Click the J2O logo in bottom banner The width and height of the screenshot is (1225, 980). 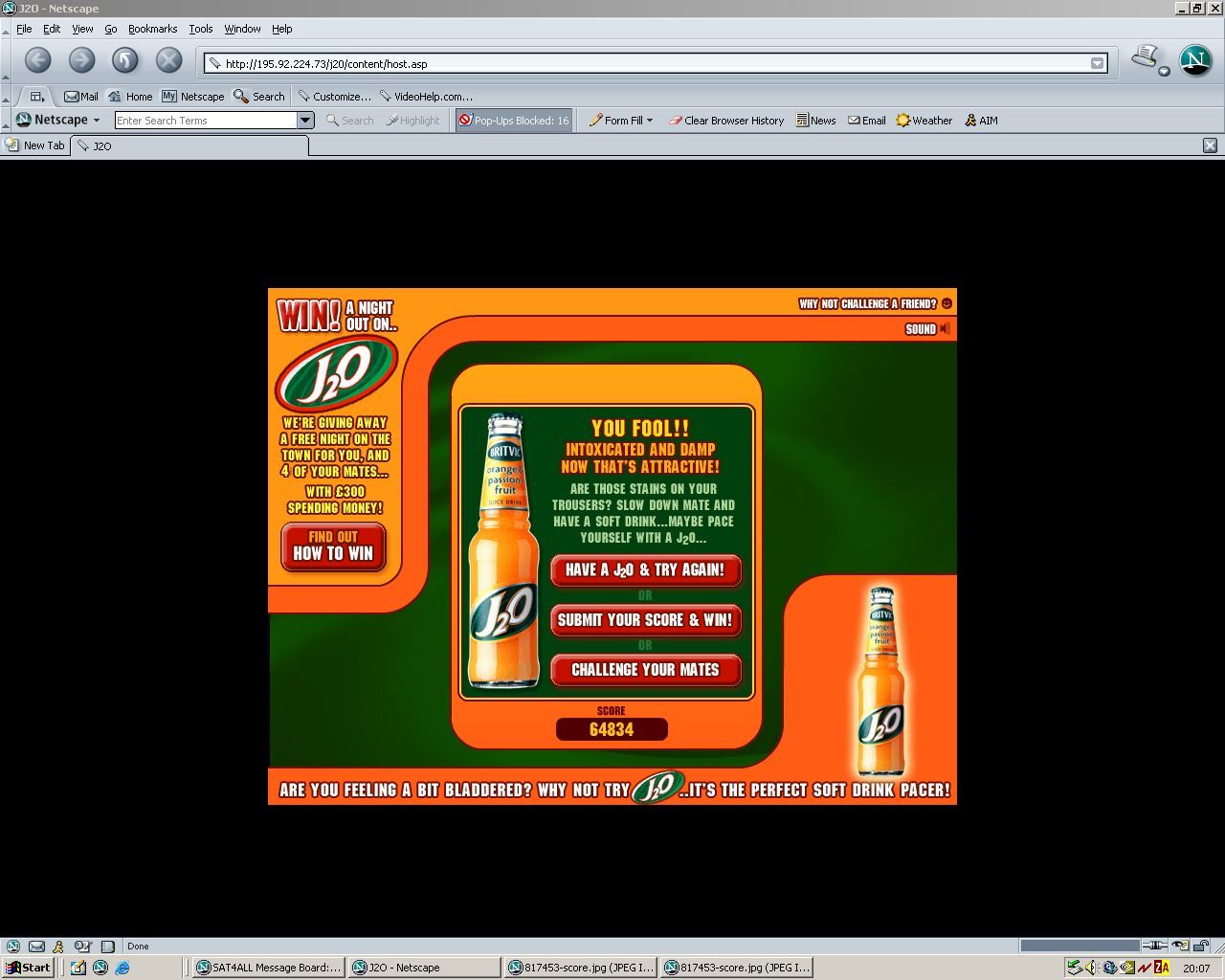658,788
